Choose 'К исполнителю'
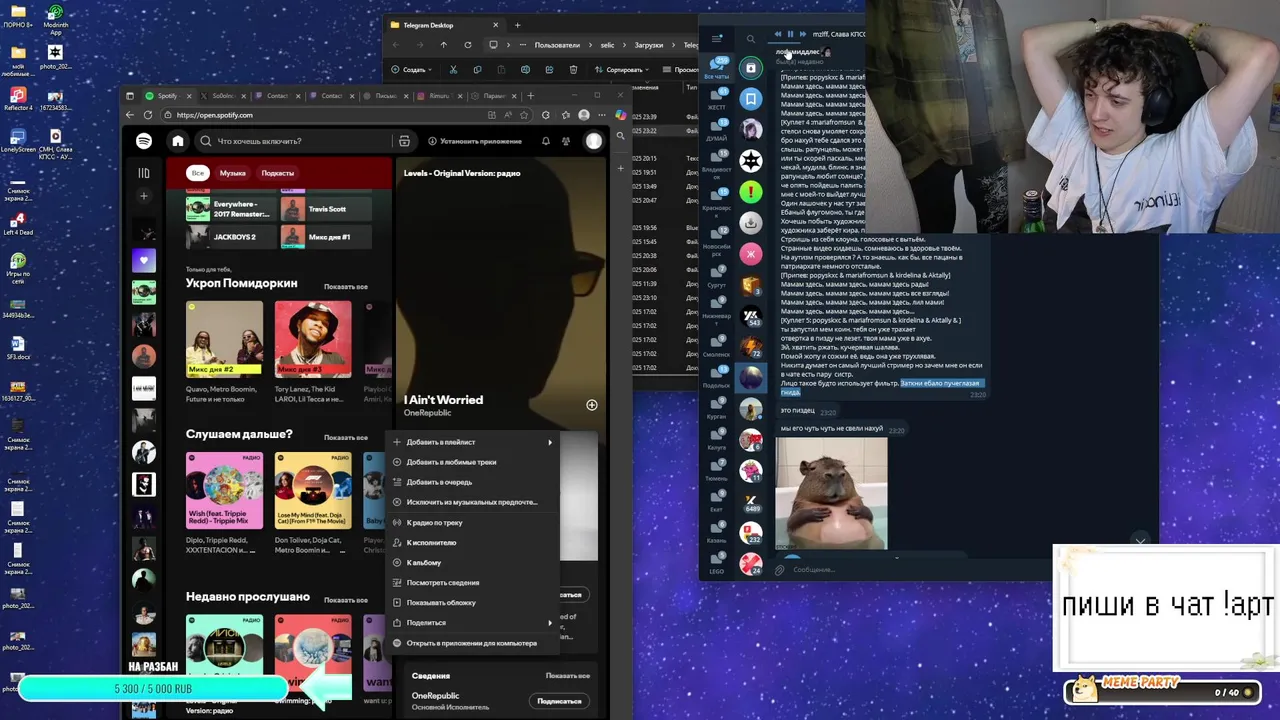Viewport: 1280px width, 720px height. pos(471,543)
